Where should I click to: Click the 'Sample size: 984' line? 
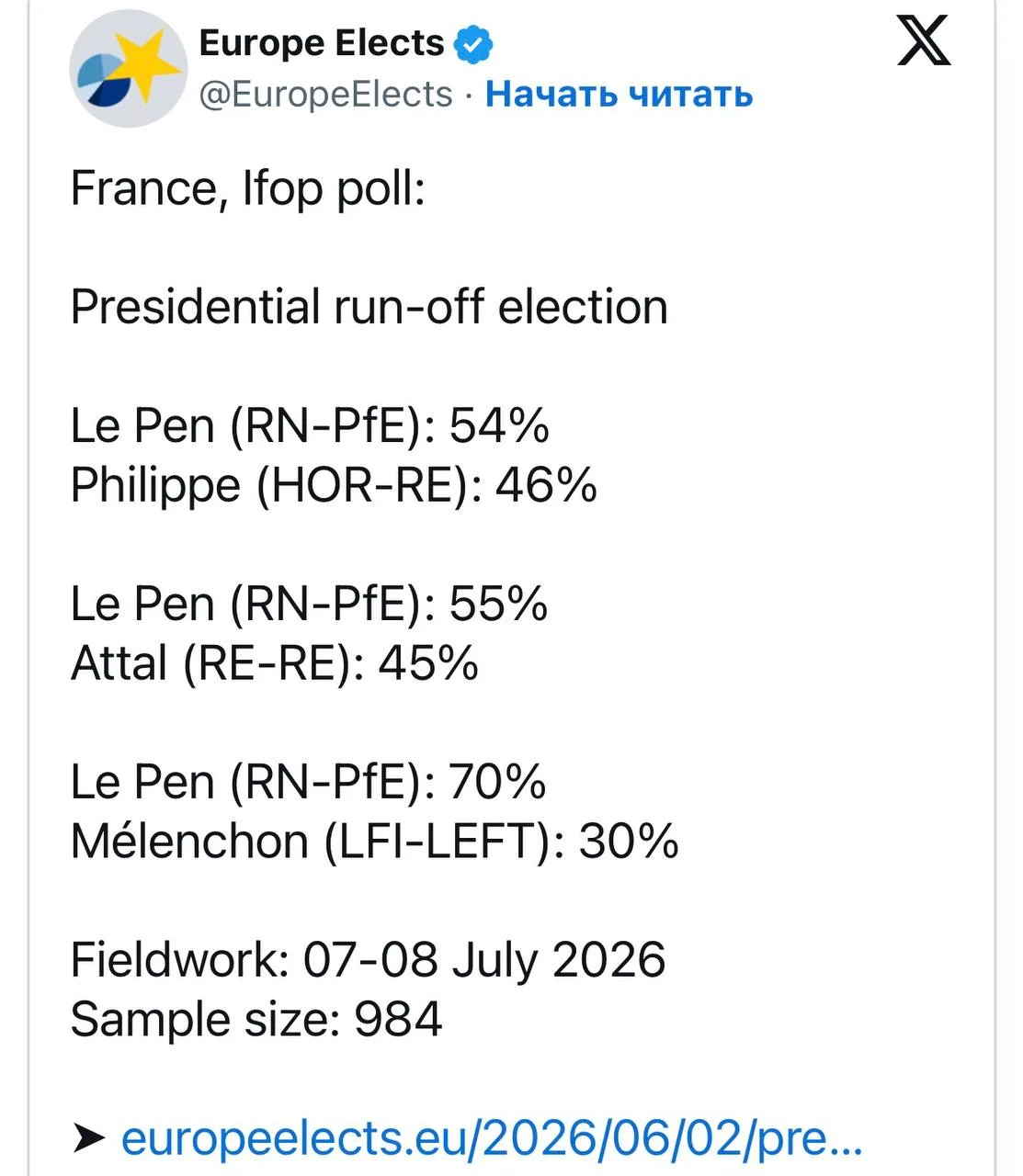(x=256, y=1020)
